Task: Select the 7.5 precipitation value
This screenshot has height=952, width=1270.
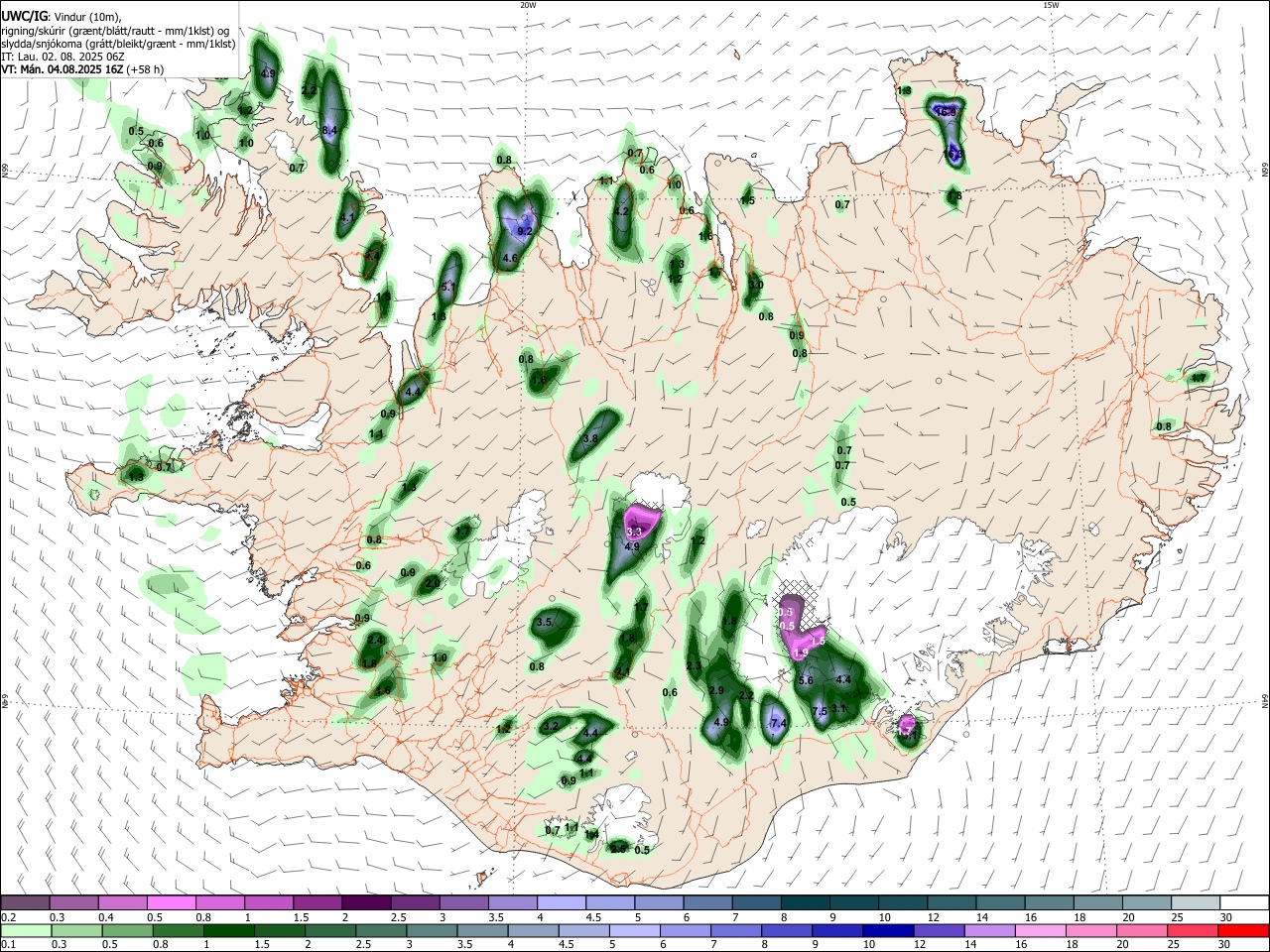Action: coord(820,711)
